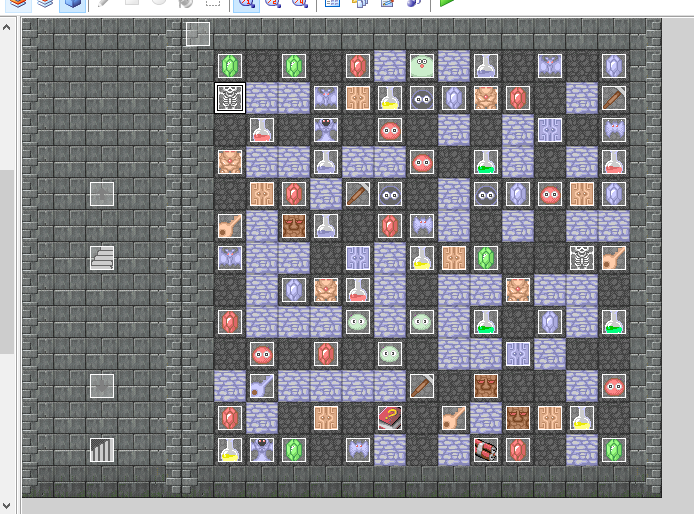Click the staircase tile on left wall

[x=102, y=258]
